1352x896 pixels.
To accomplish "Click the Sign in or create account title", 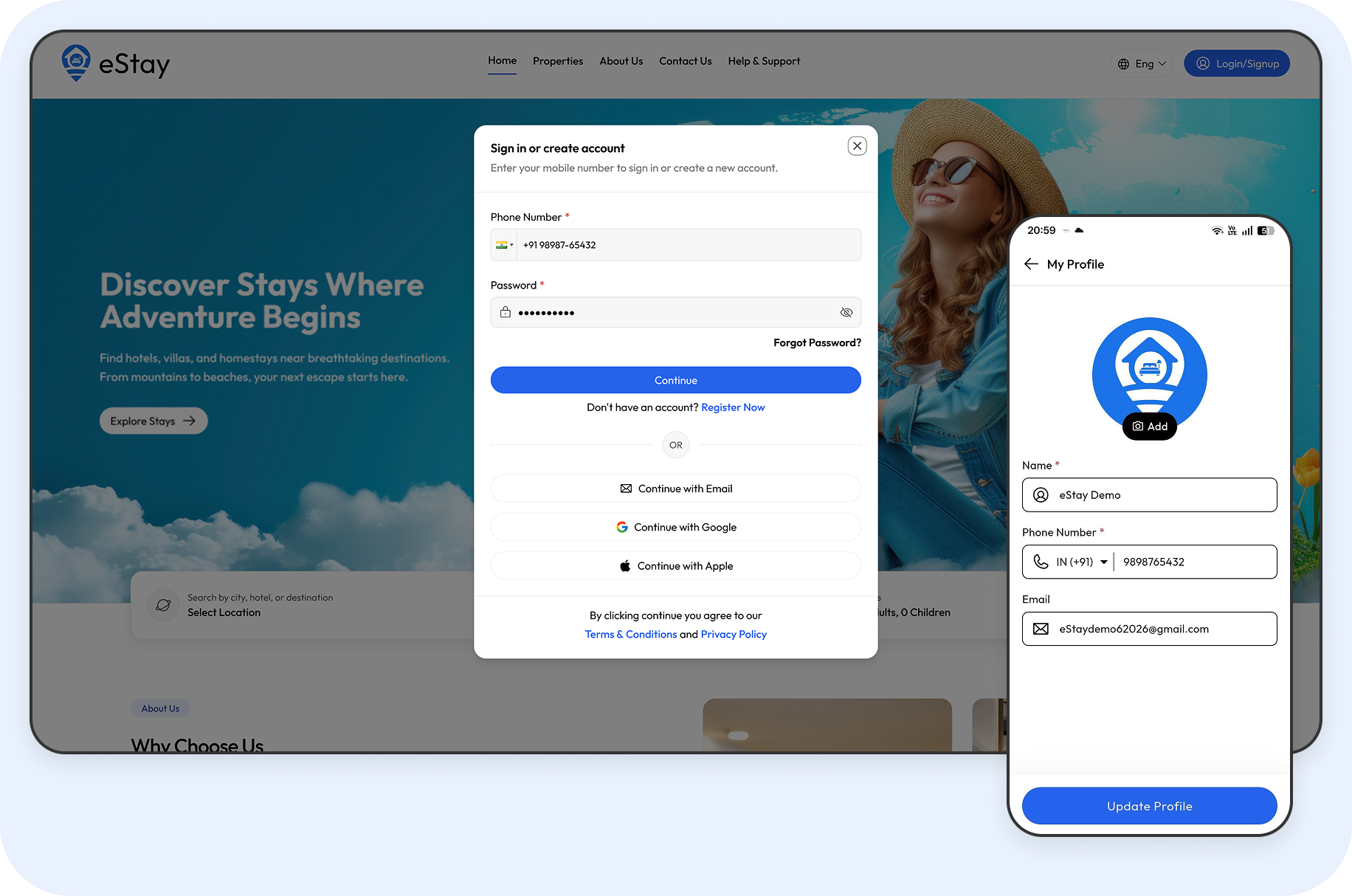I will tap(557, 148).
